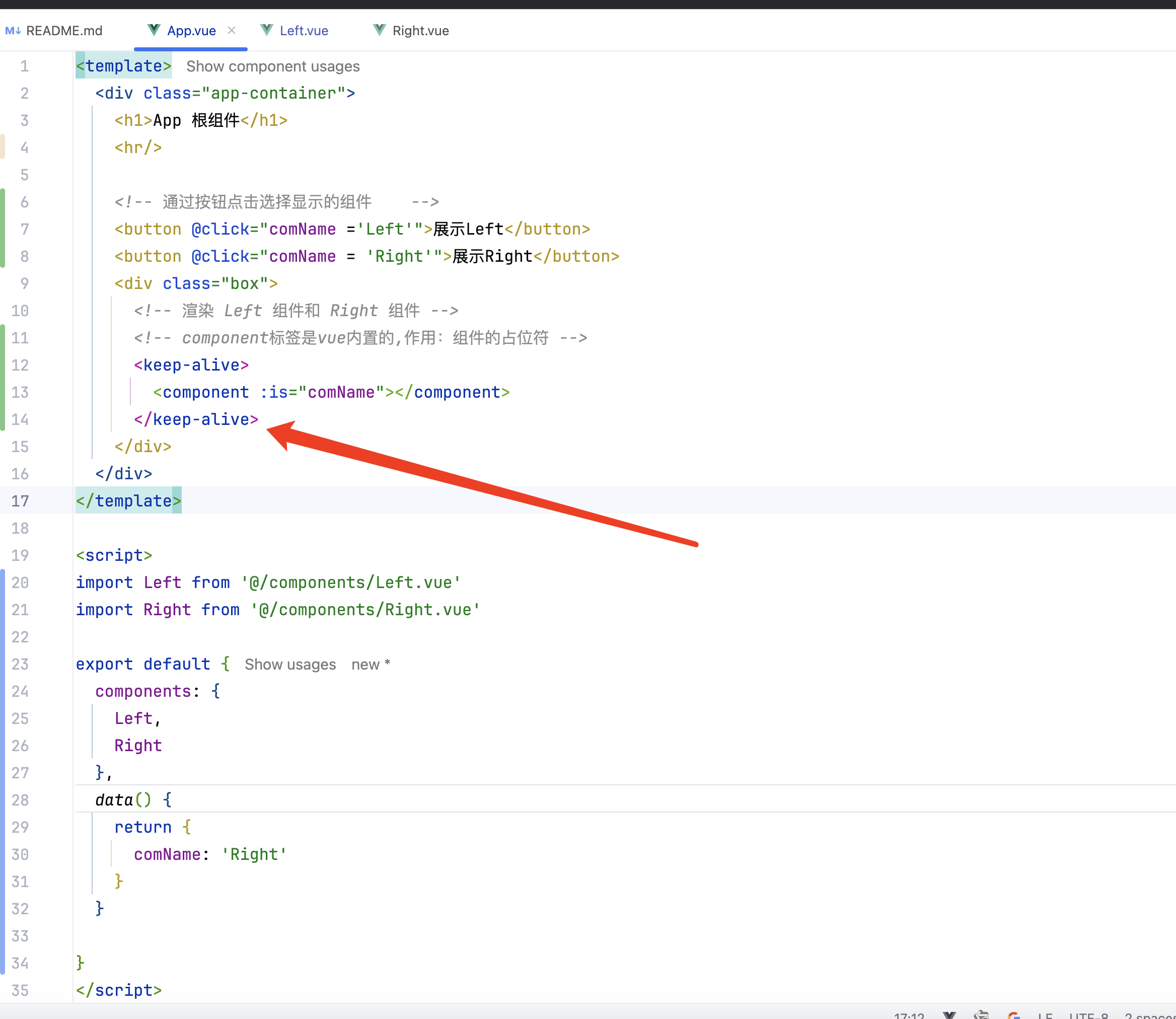Switch to the Left.vue tab

[x=304, y=31]
